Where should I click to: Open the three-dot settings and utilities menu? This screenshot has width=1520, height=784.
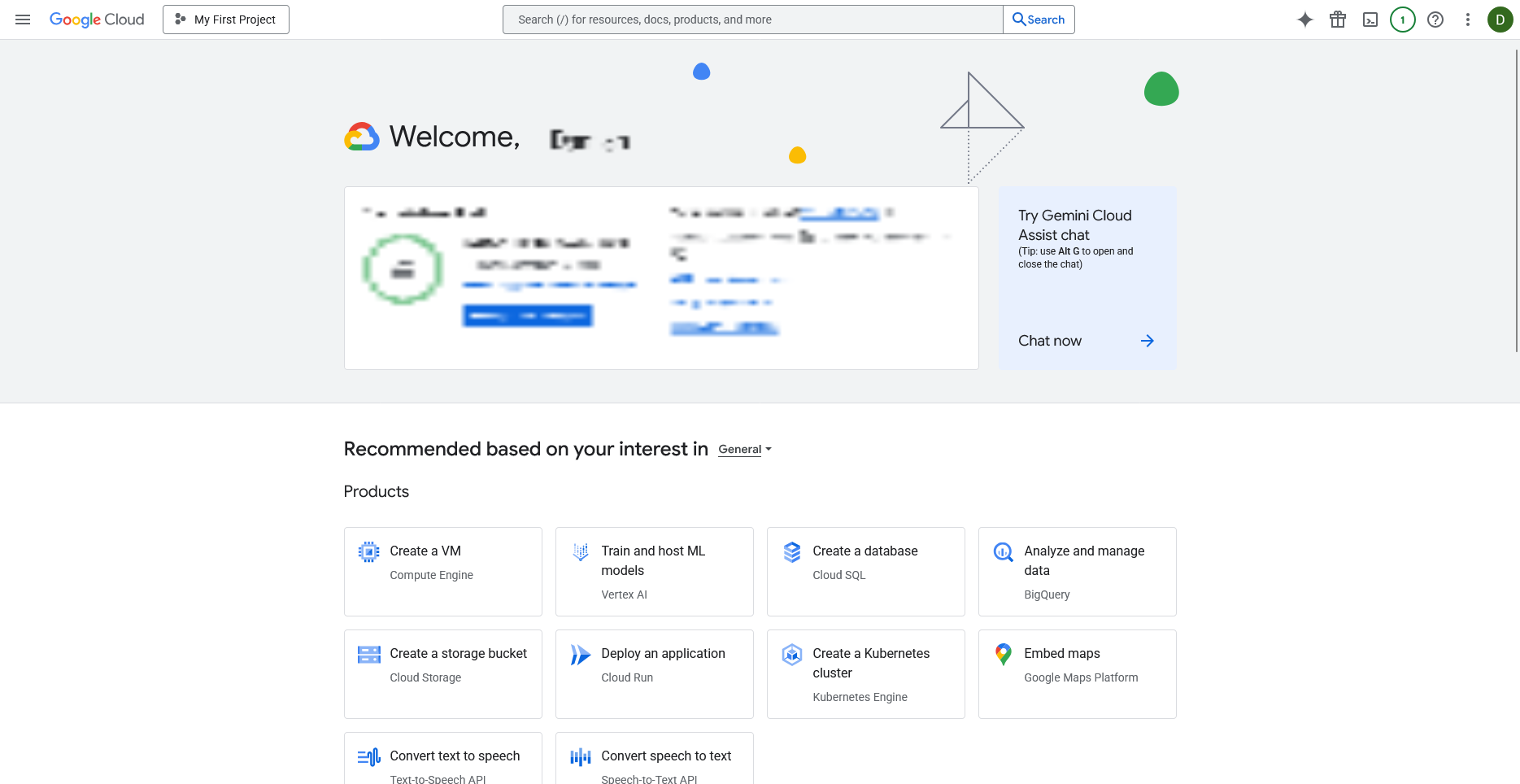click(1467, 20)
